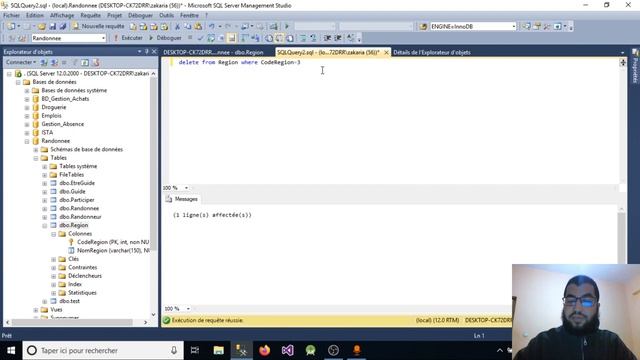
Task: Open the Fichier menu
Action: pos(11,15)
